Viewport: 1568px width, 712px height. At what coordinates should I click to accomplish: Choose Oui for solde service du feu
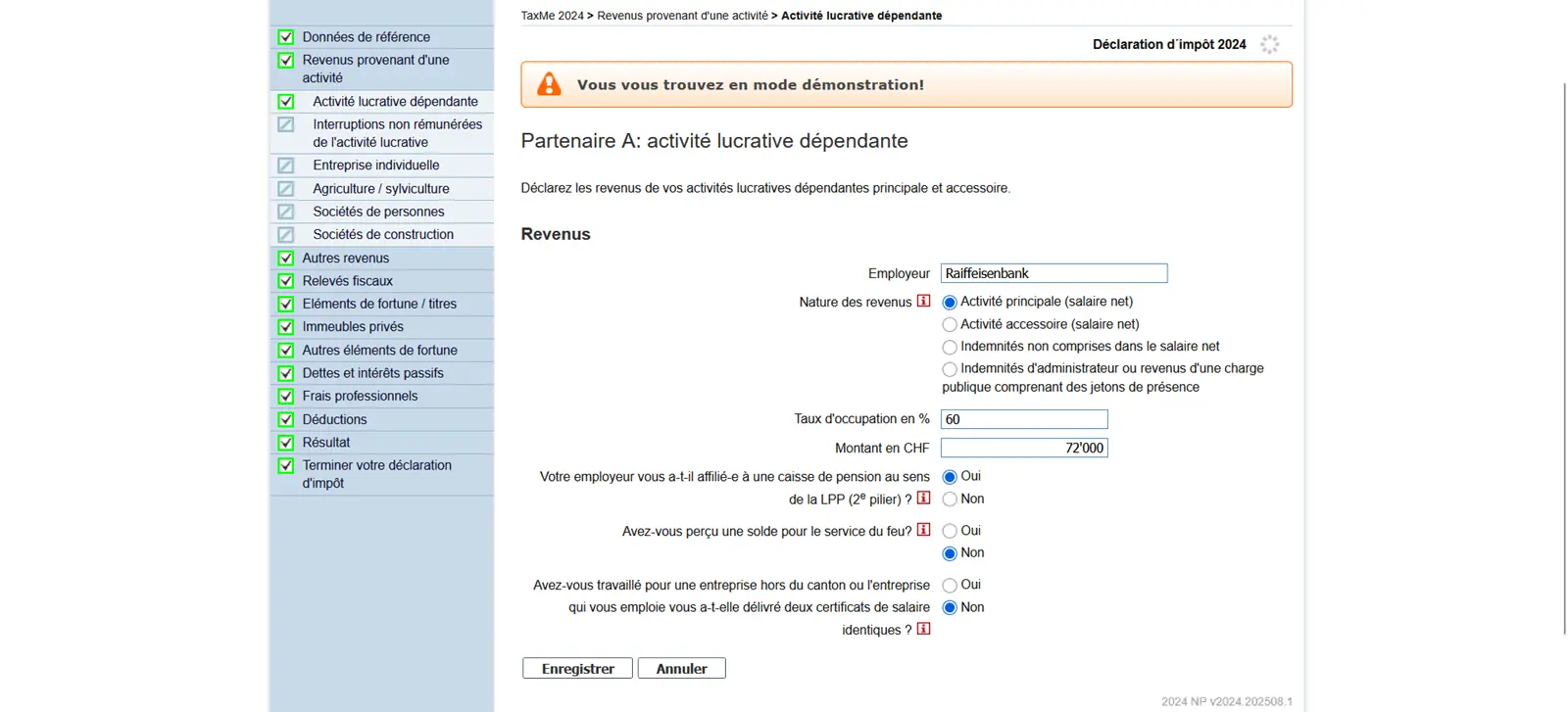[x=950, y=532]
